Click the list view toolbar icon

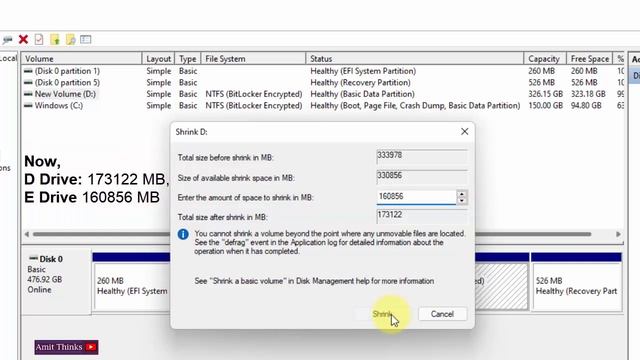[86, 40]
